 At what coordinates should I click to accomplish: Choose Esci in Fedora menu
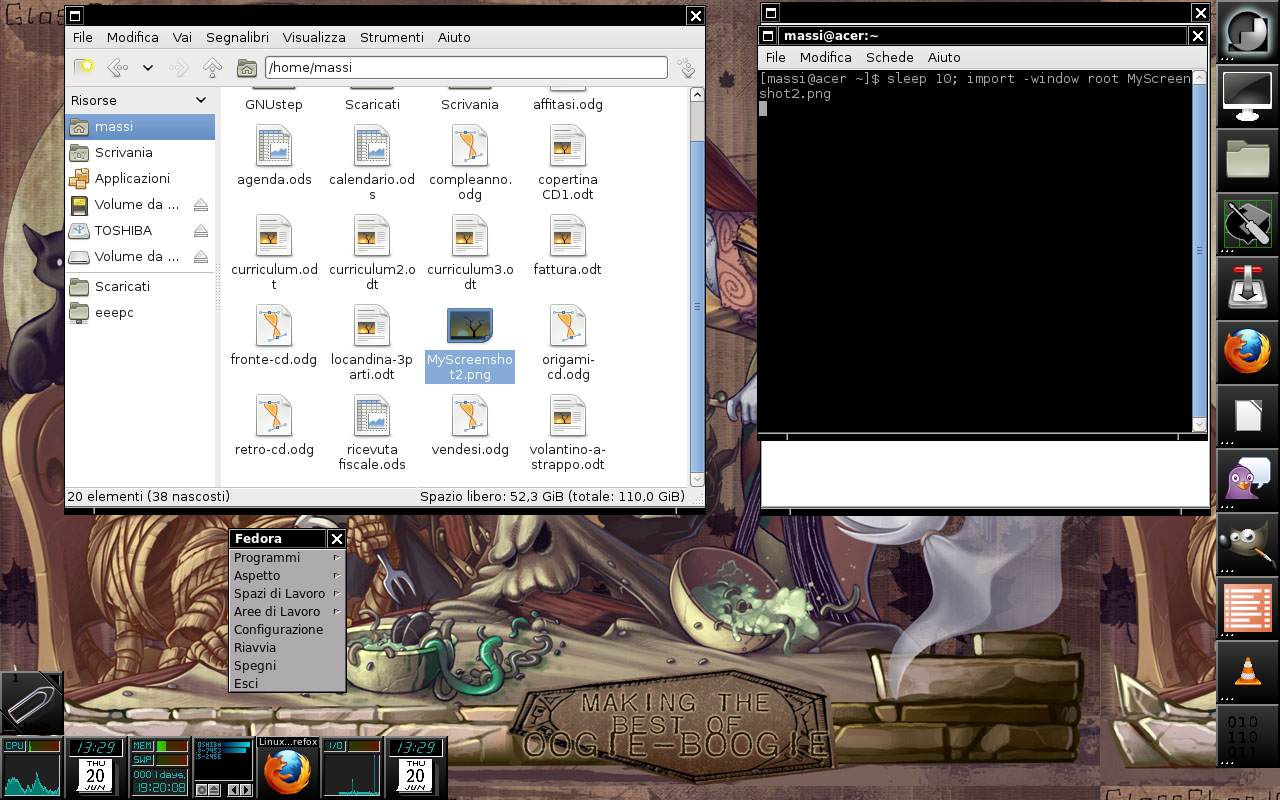288,684
